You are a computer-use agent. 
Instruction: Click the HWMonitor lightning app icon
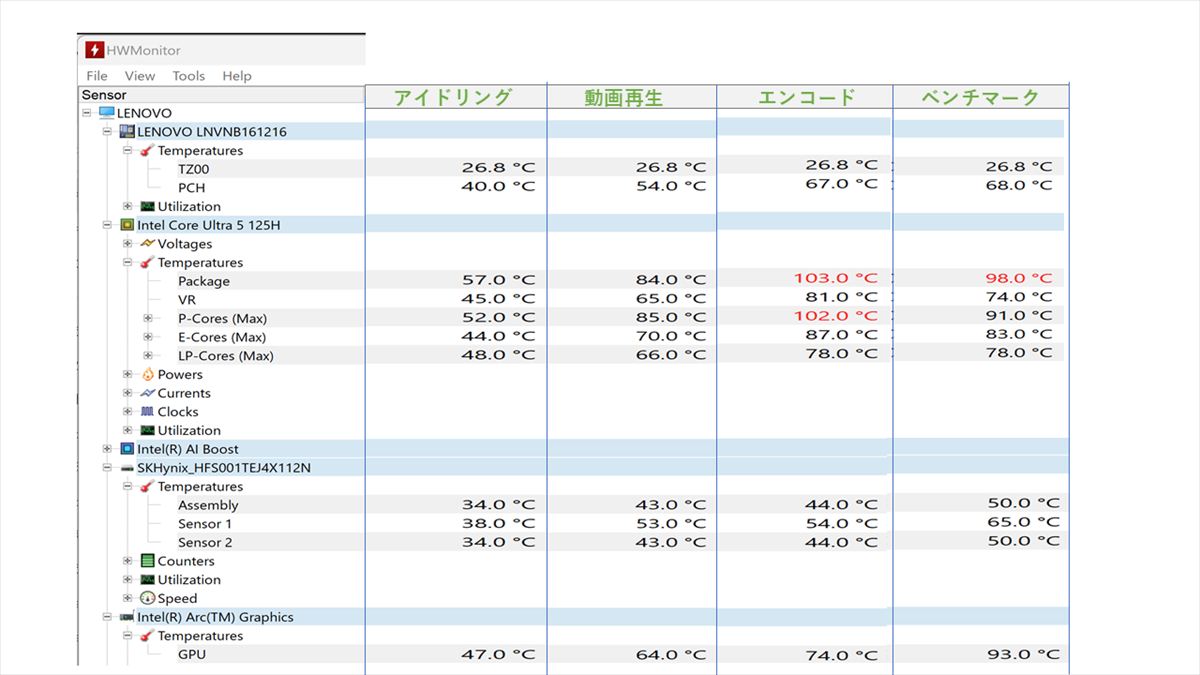tap(94, 50)
